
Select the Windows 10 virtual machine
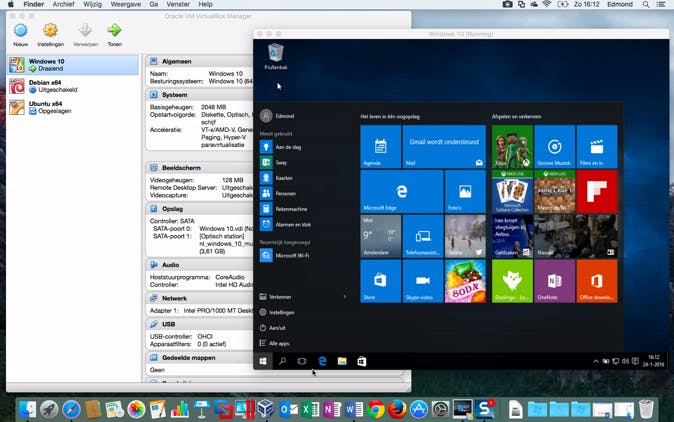[73, 65]
